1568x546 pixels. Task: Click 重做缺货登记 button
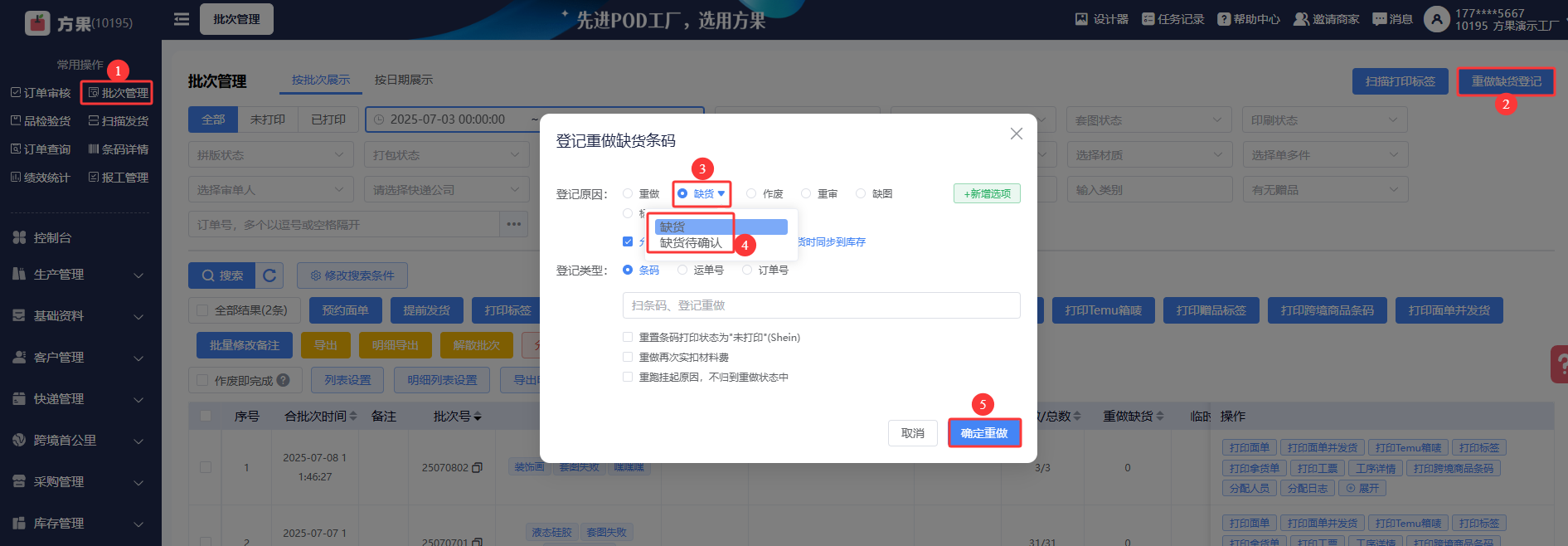pos(1507,81)
